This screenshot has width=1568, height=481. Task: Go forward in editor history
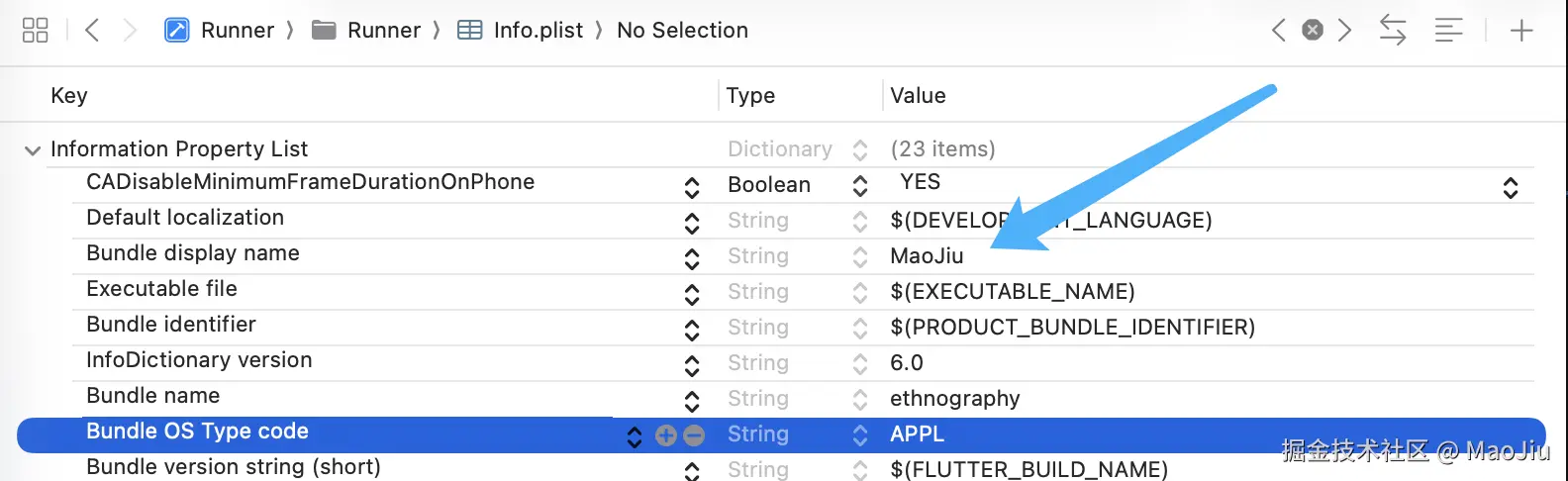(130, 31)
